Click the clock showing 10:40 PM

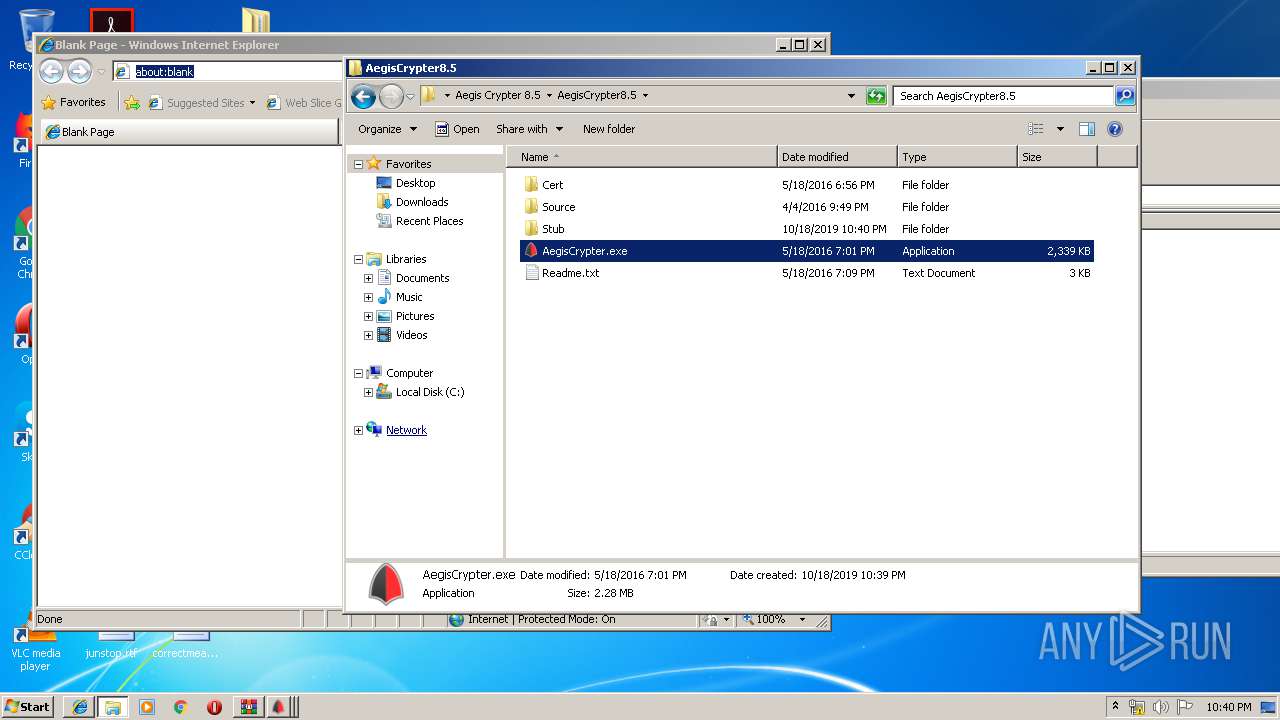pyautogui.click(x=1228, y=707)
